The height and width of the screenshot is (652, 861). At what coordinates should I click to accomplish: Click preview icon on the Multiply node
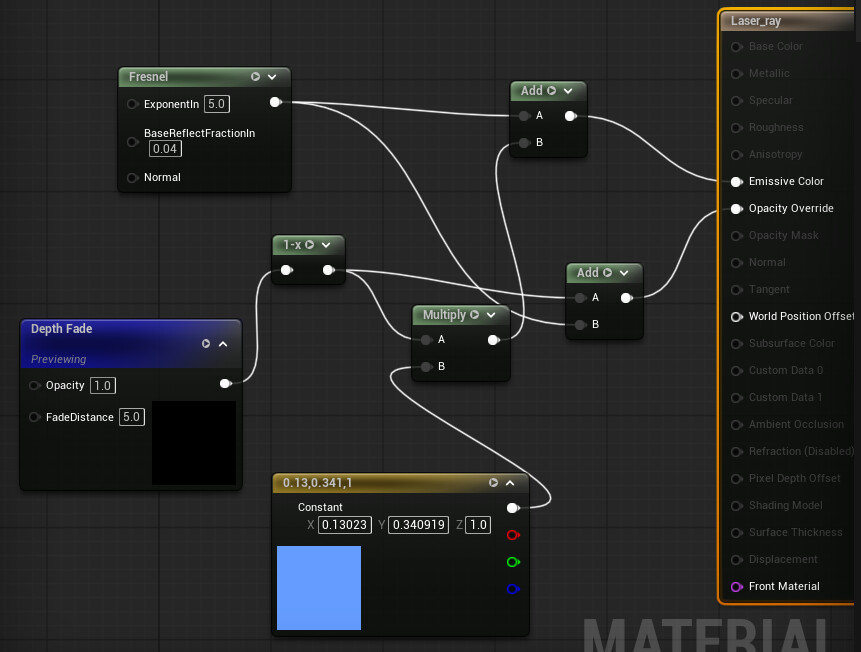coord(475,315)
